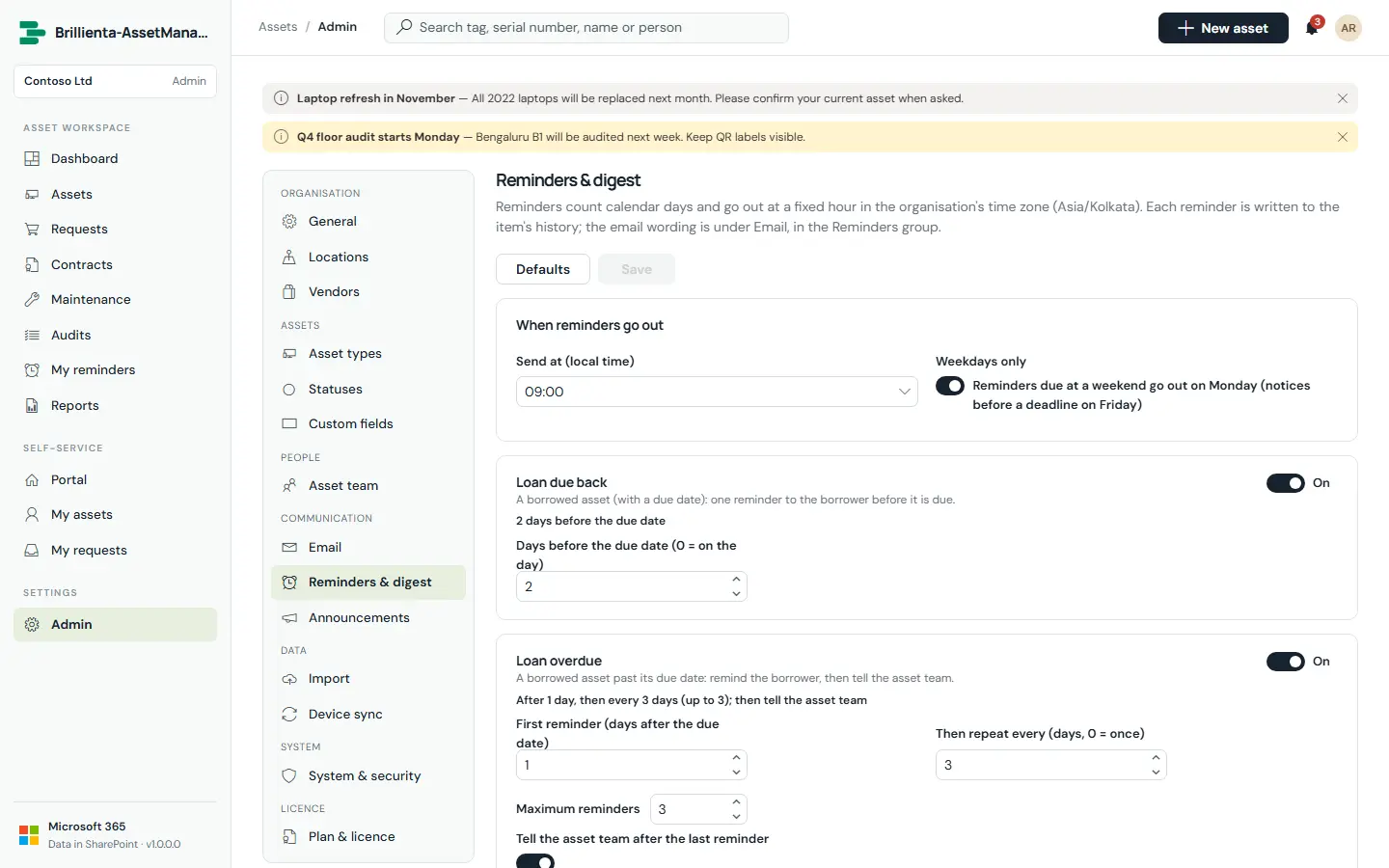The image size is (1389, 868).
Task: Click the asset search field
Action: click(586, 28)
